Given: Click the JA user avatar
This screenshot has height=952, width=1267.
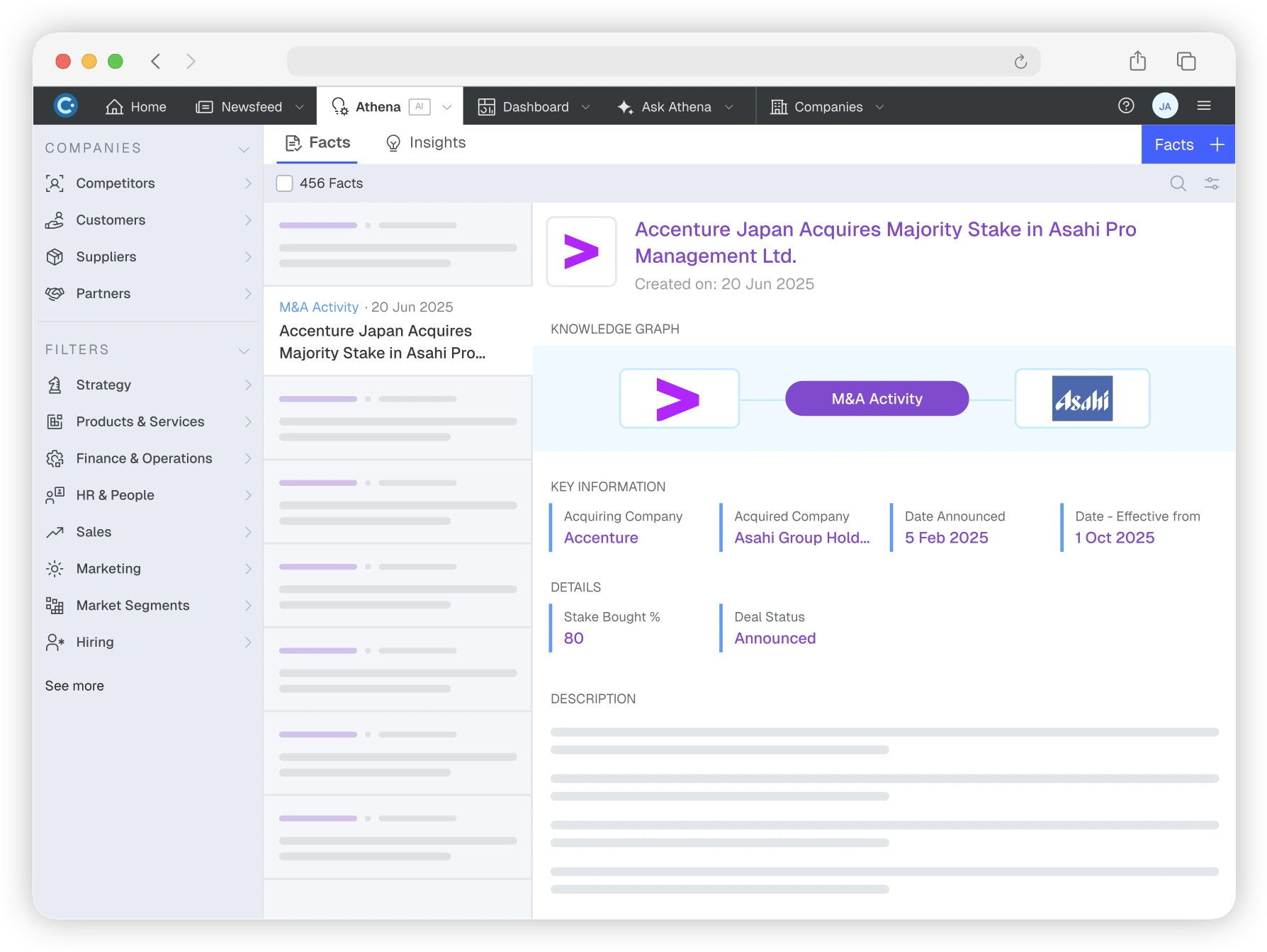Looking at the screenshot, I should click(1165, 106).
